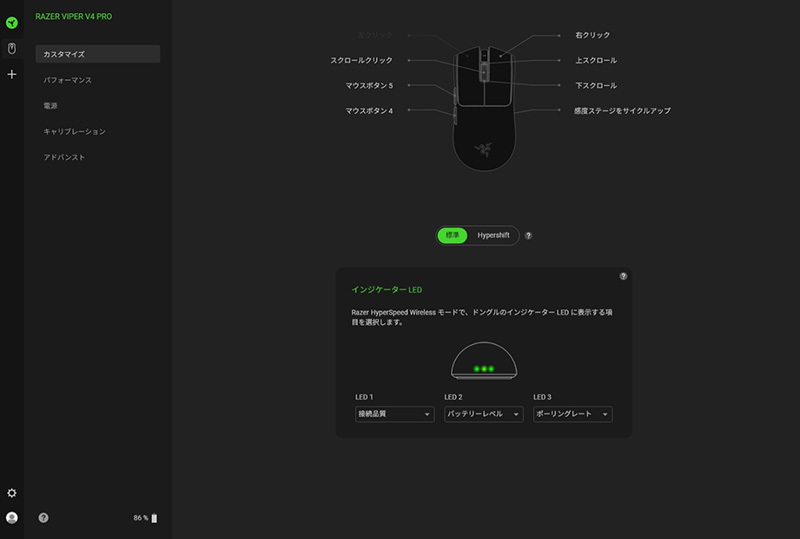Open LED 2 バッテリーレベル dropdown
The width and height of the screenshot is (800, 539).
[484, 414]
